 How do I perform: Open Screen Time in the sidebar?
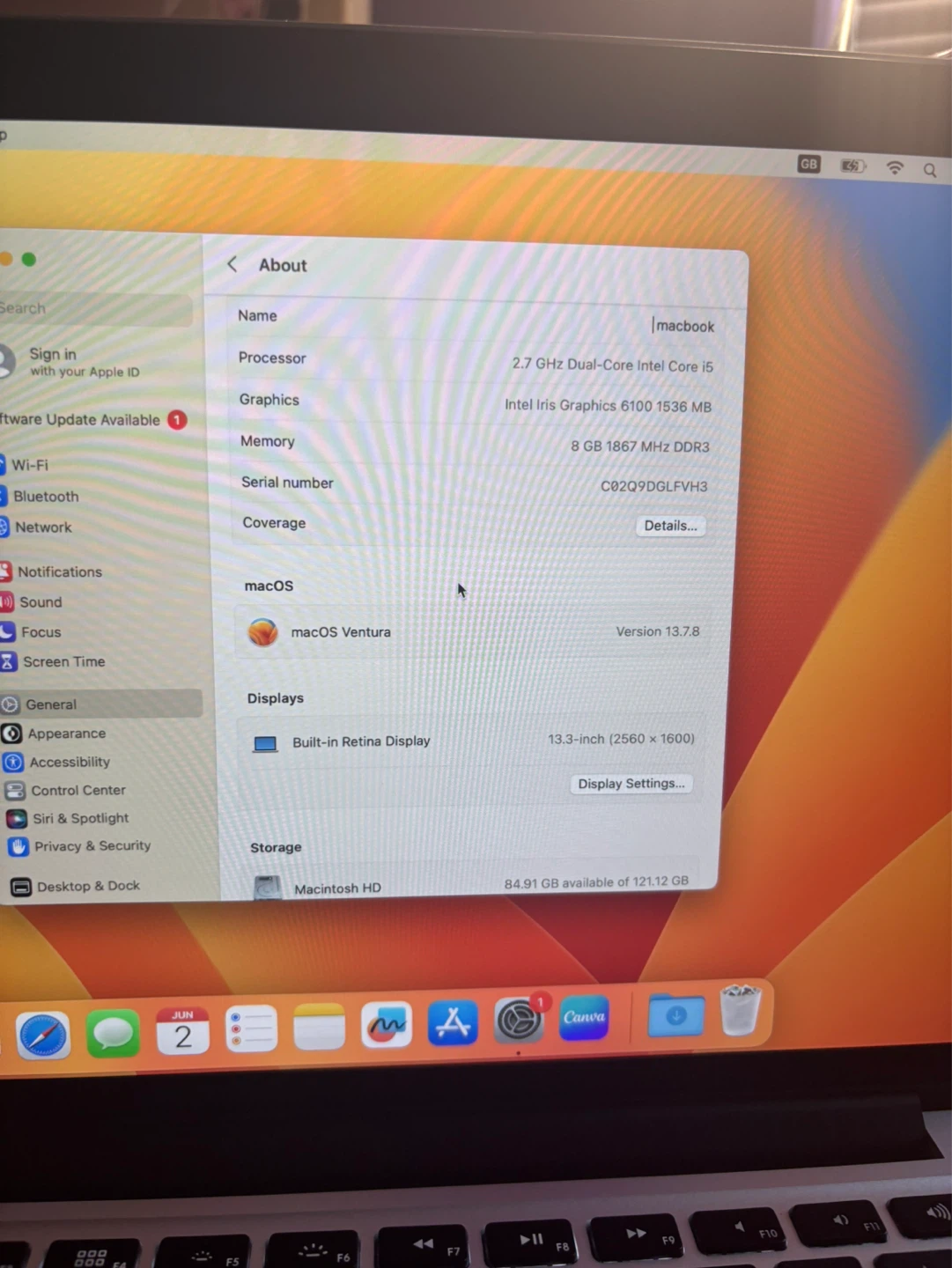point(63,661)
